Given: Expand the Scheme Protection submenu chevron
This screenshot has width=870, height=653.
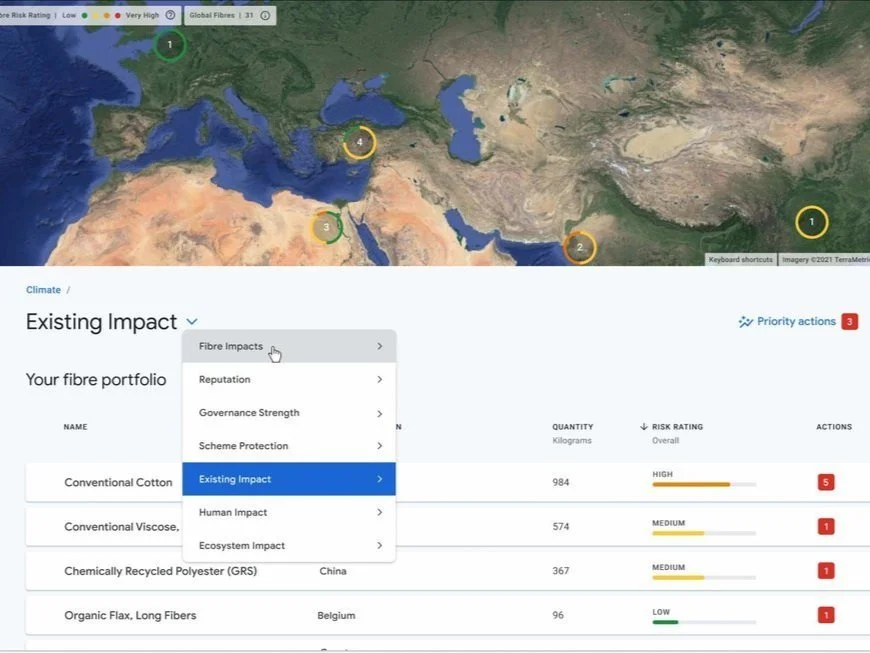Looking at the screenshot, I should click(x=380, y=446).
